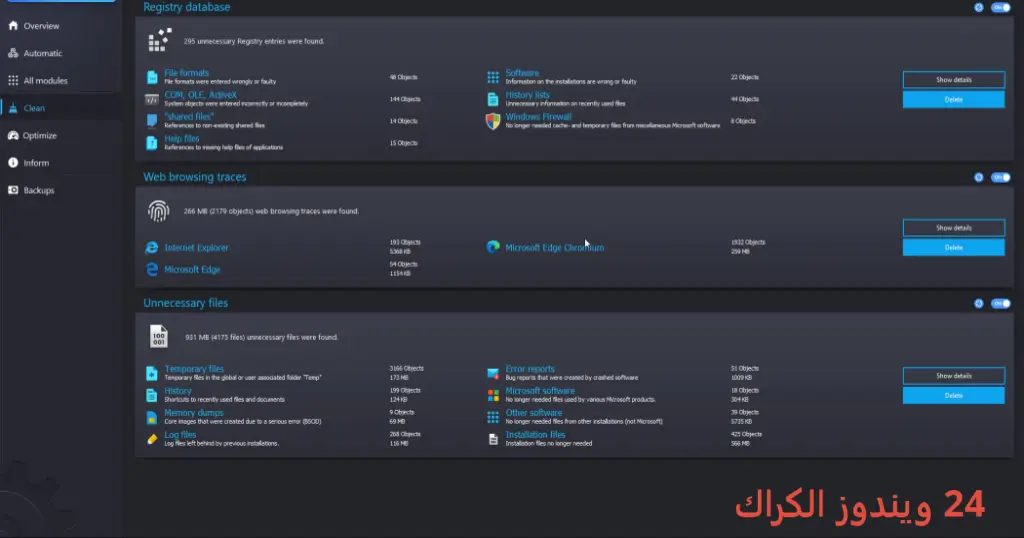This screenshot has height=538, width=1024.
Task: Open the Installation files link
Action: click(535, 434)
